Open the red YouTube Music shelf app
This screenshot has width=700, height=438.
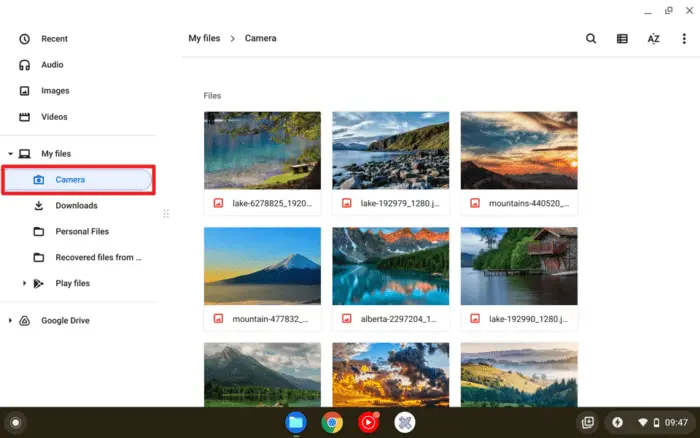[x=368, y=422]
